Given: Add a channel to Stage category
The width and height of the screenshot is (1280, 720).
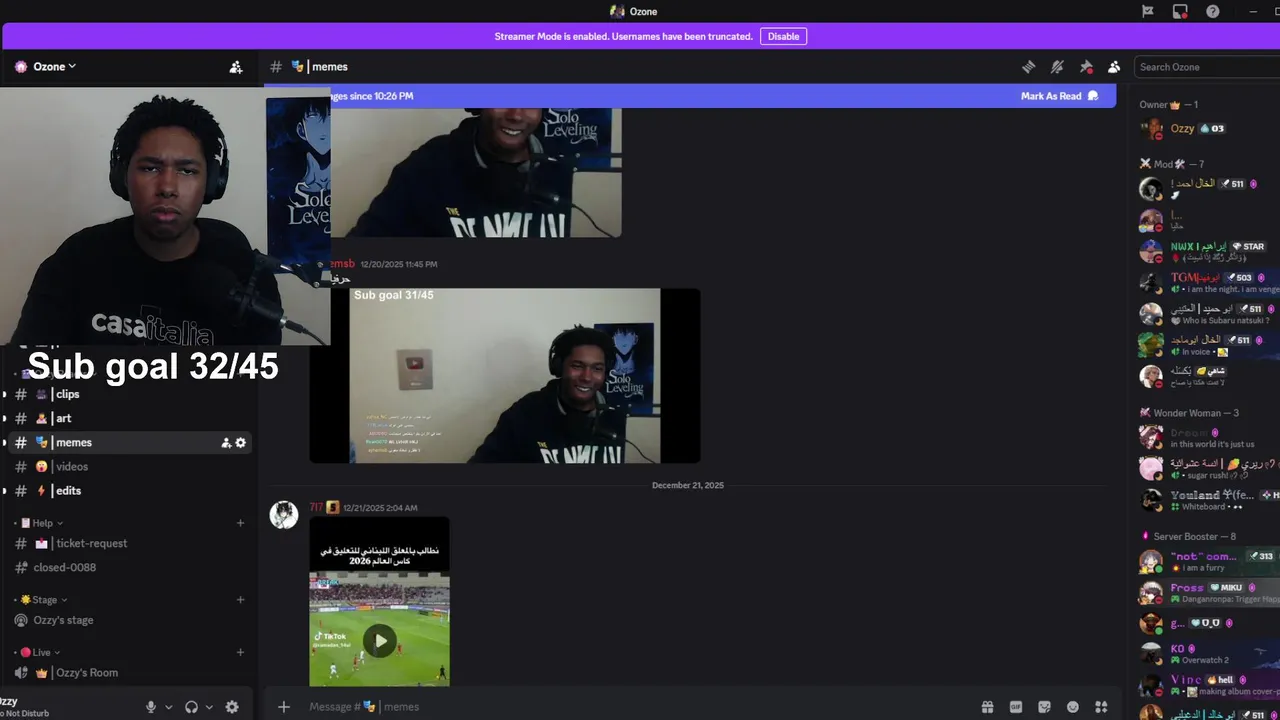Looking at the screenshot, I should click(x=240, y=600).
